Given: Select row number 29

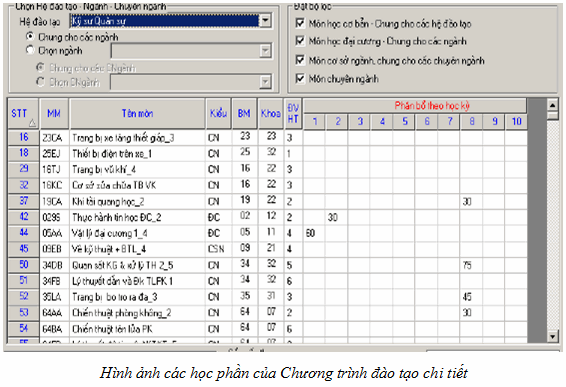Looking at the screenshot, I should click(x=23, y=169).
